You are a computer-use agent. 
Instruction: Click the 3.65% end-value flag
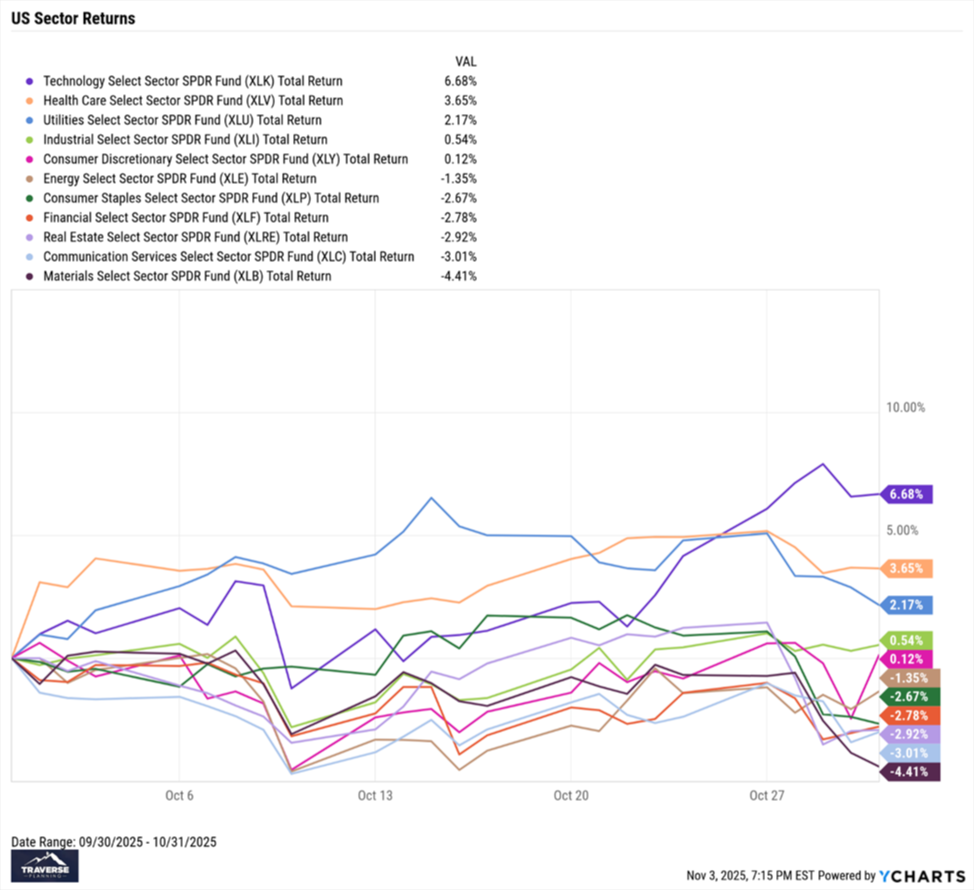907,568
